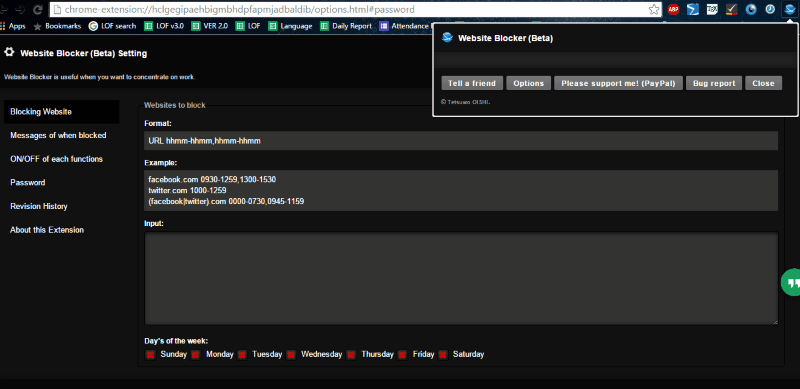Screen dimensions: 800x389
Task: Click the clock extension icon
Action: point(770,9)
